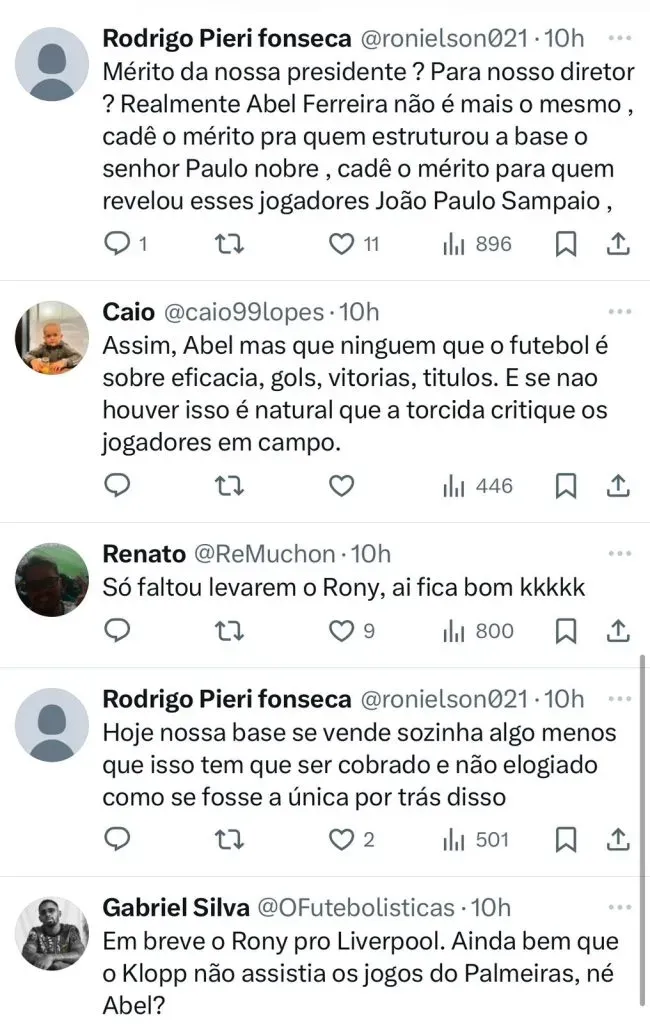
Task: Open more options on Caio's tweet
Action: (620, 310)
